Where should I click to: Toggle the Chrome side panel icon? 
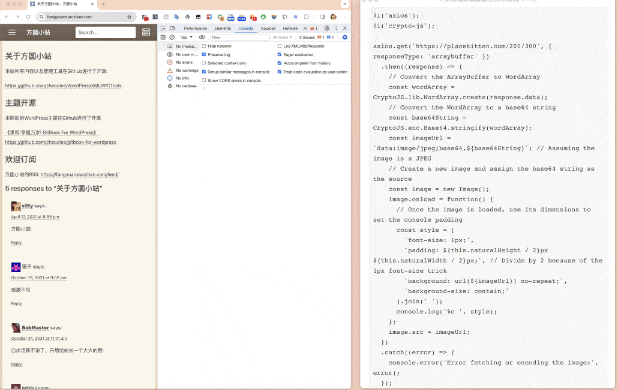(x=322, y=17)
